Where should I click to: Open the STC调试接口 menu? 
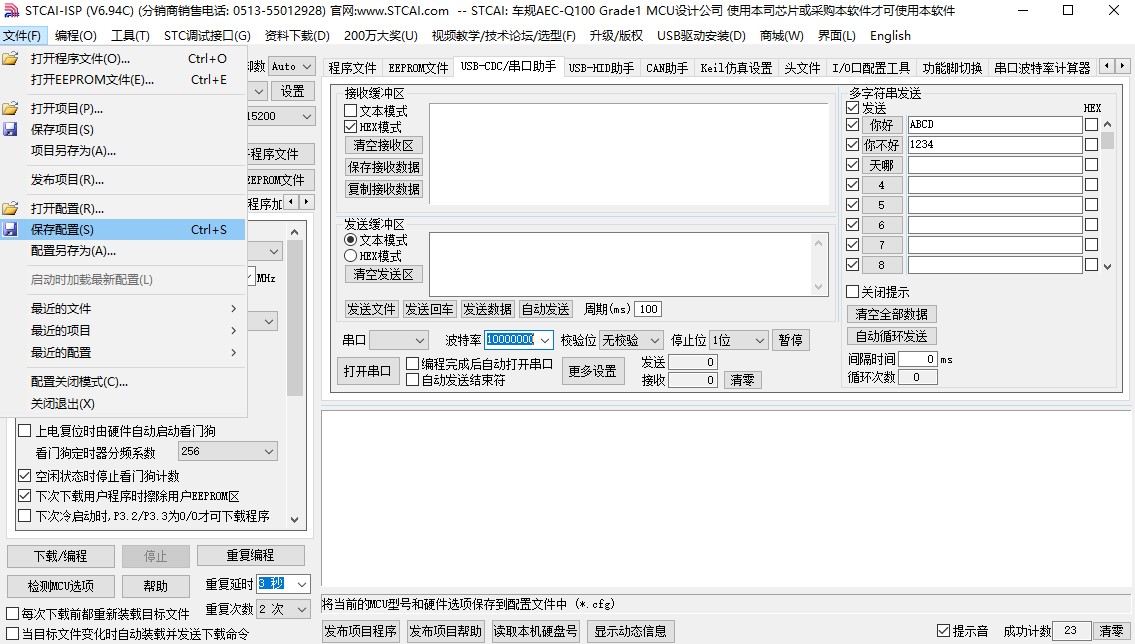point(207,35)
